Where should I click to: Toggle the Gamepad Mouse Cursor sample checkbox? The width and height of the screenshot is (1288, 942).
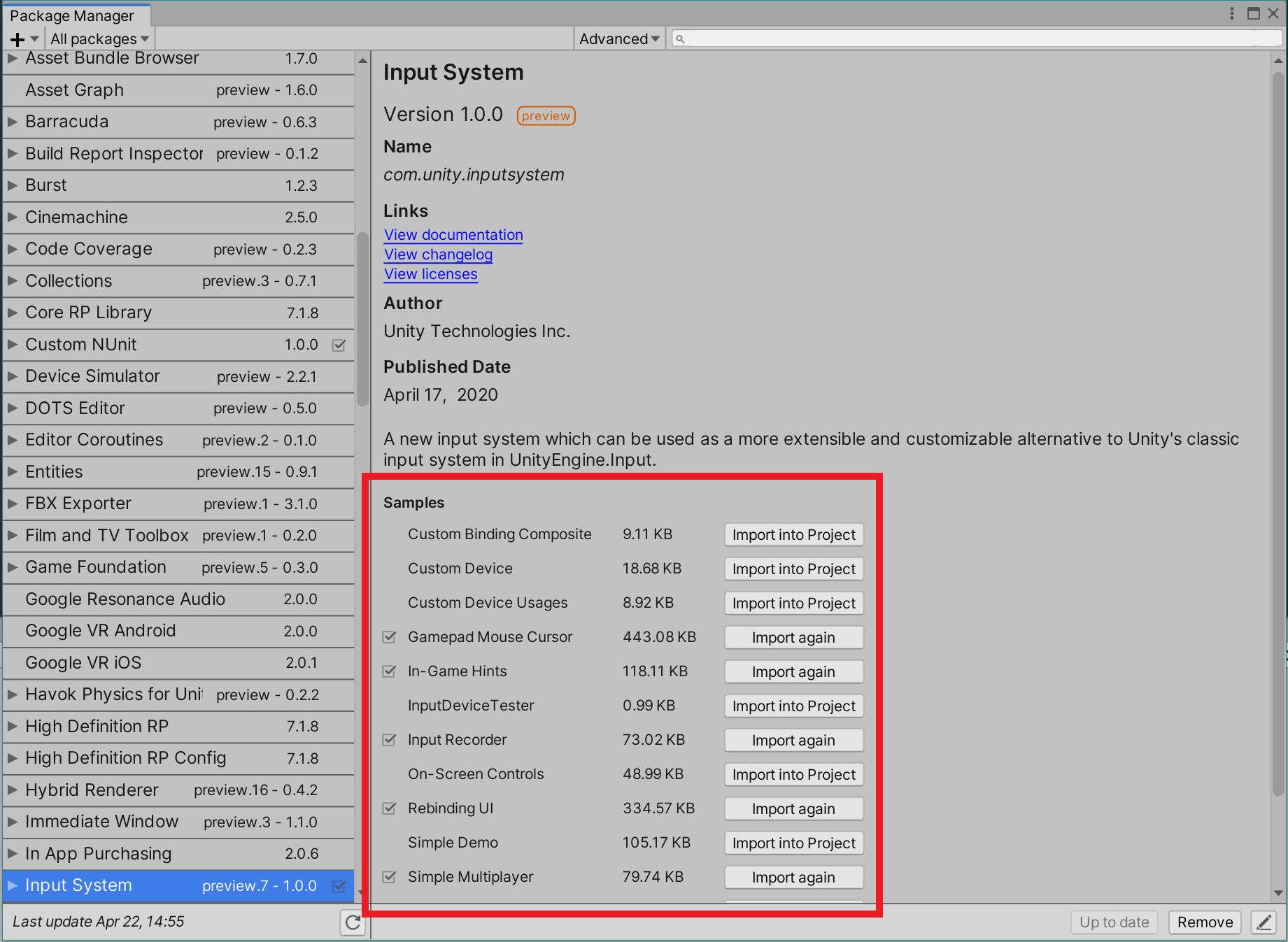coord(390,637)
